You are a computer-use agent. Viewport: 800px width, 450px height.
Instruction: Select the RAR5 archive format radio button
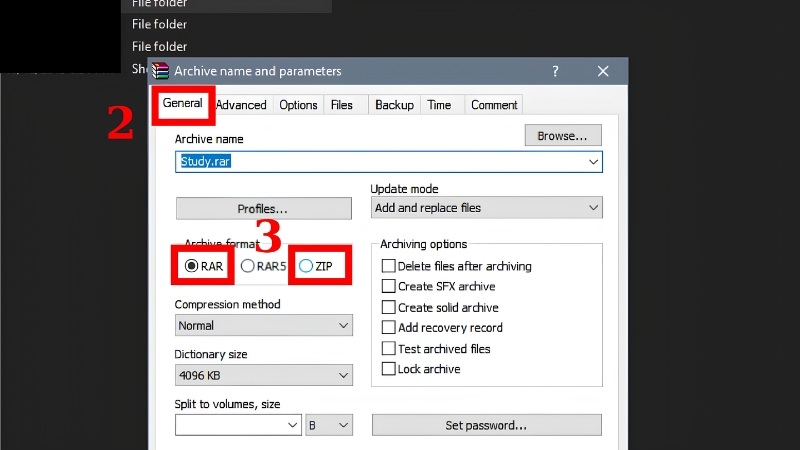click(263, 266)
